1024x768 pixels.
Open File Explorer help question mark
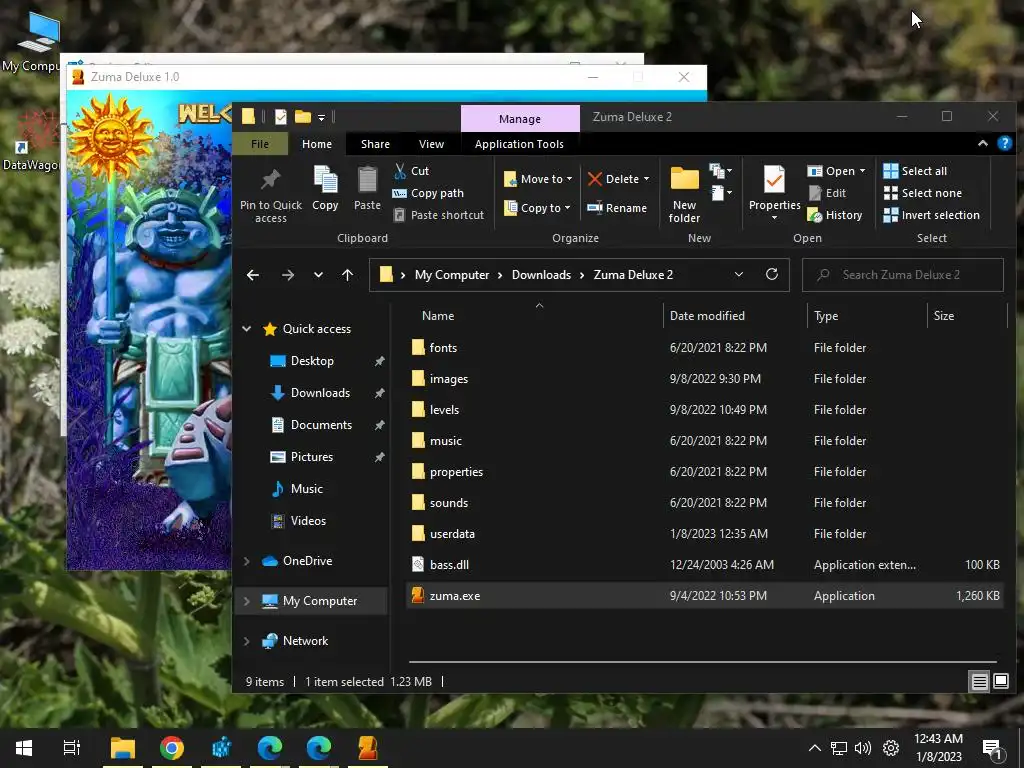[1004, 144]
